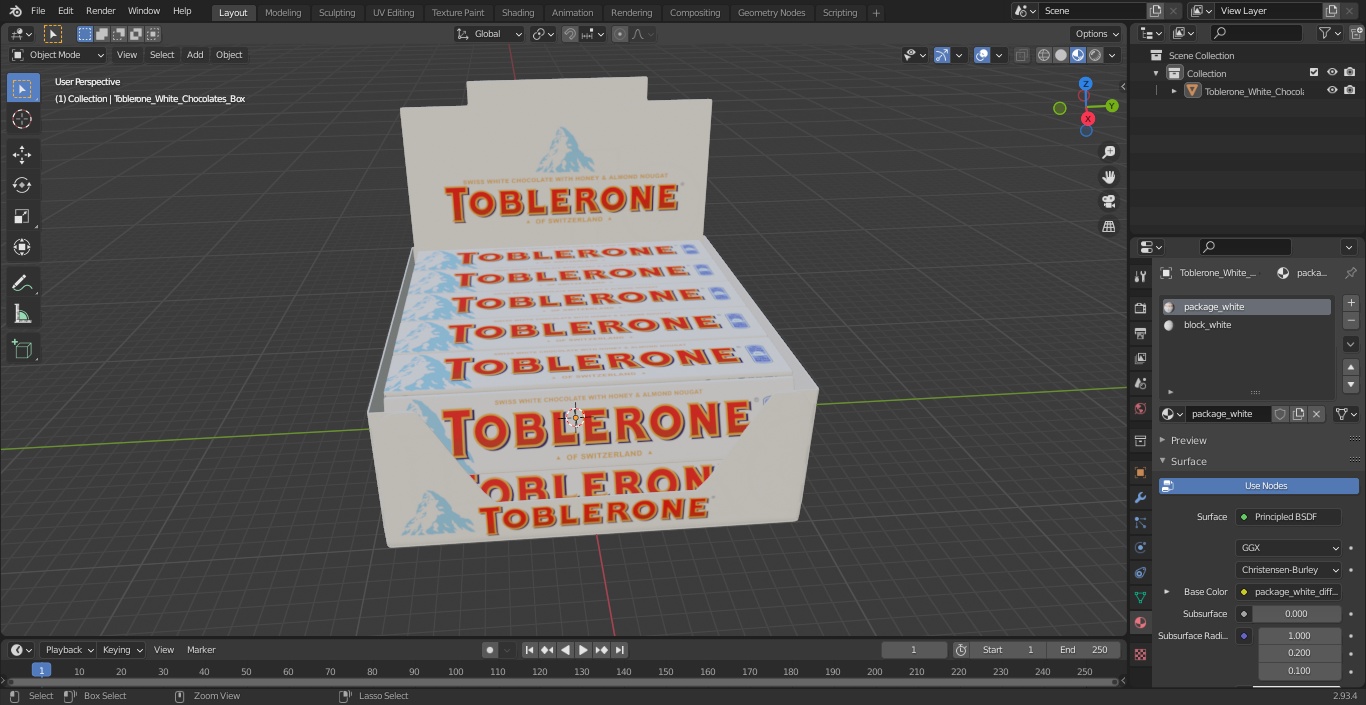Viewport: 1366px width, 705px height.
Task: Select the Add Cube tool
Action: [22, 350]
